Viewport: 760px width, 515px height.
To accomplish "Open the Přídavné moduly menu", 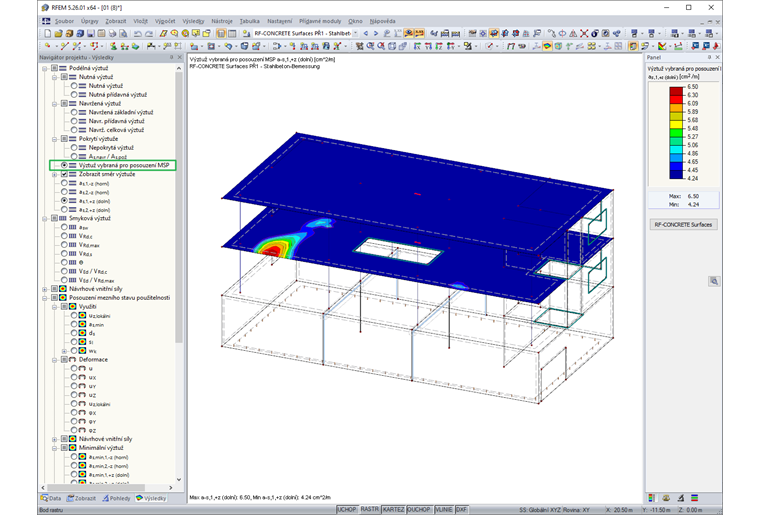I will pos(320,21).
